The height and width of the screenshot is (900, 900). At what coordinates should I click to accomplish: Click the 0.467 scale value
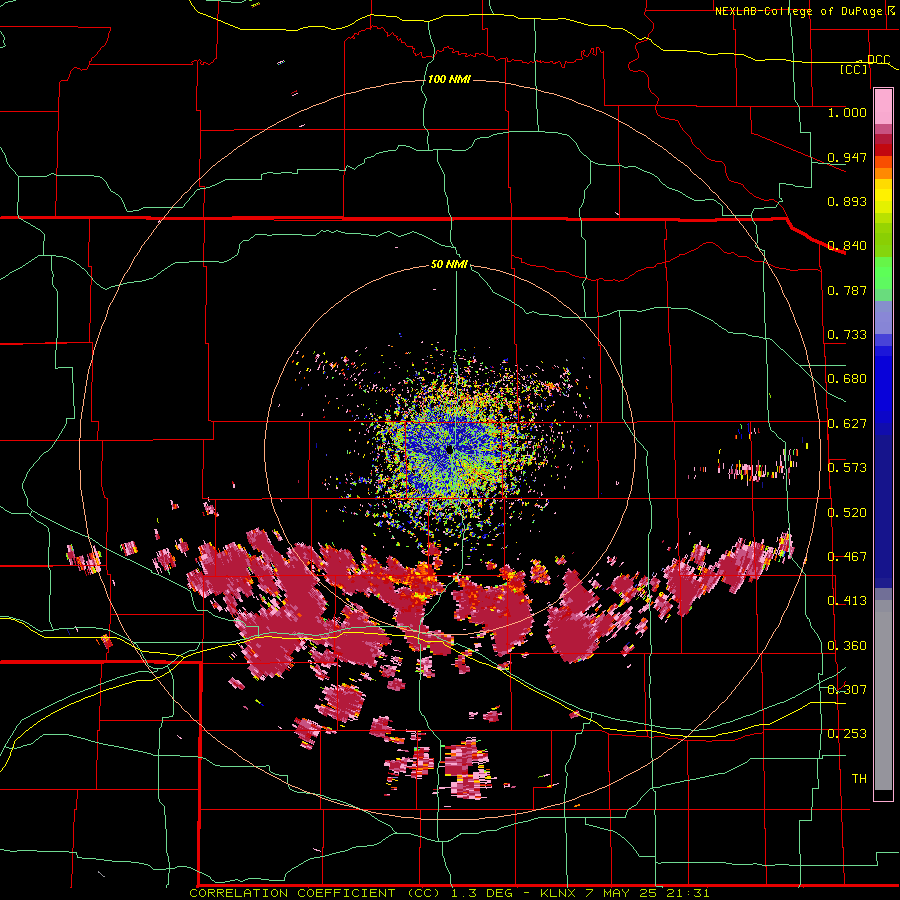[847, 557]
